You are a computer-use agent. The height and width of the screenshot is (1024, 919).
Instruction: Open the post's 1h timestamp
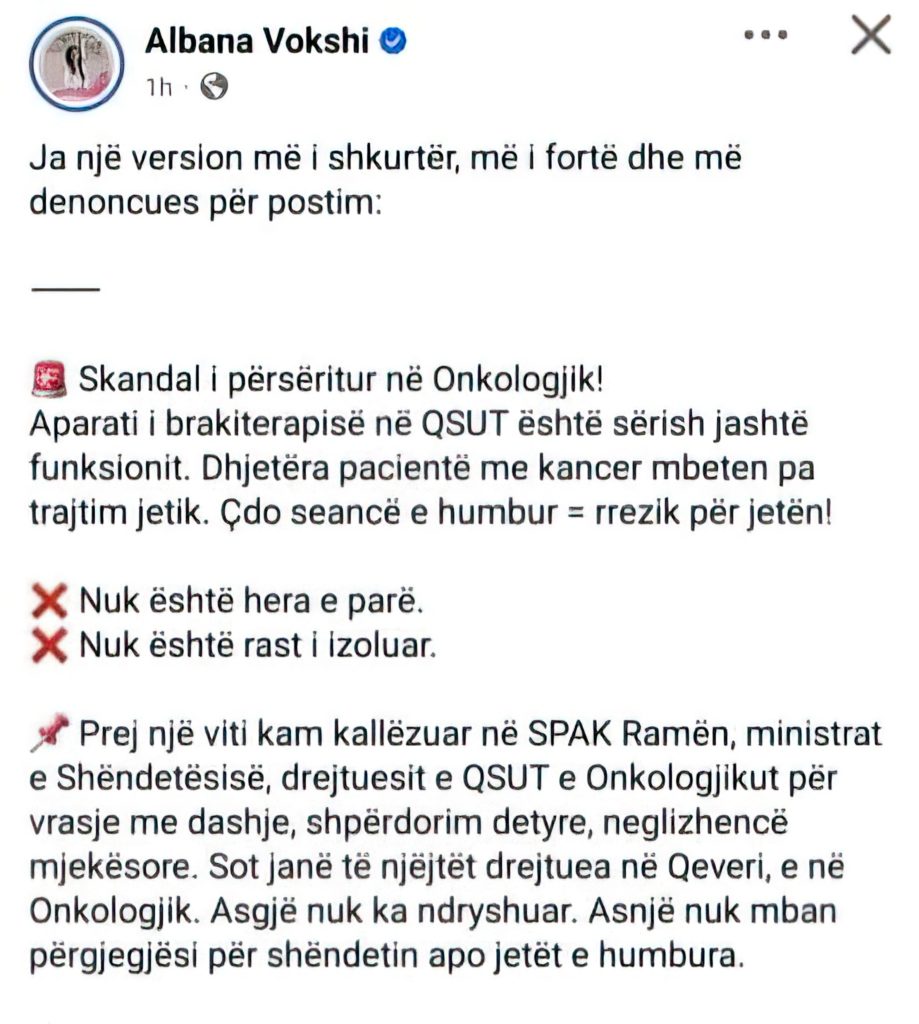[x=158, y=88]
